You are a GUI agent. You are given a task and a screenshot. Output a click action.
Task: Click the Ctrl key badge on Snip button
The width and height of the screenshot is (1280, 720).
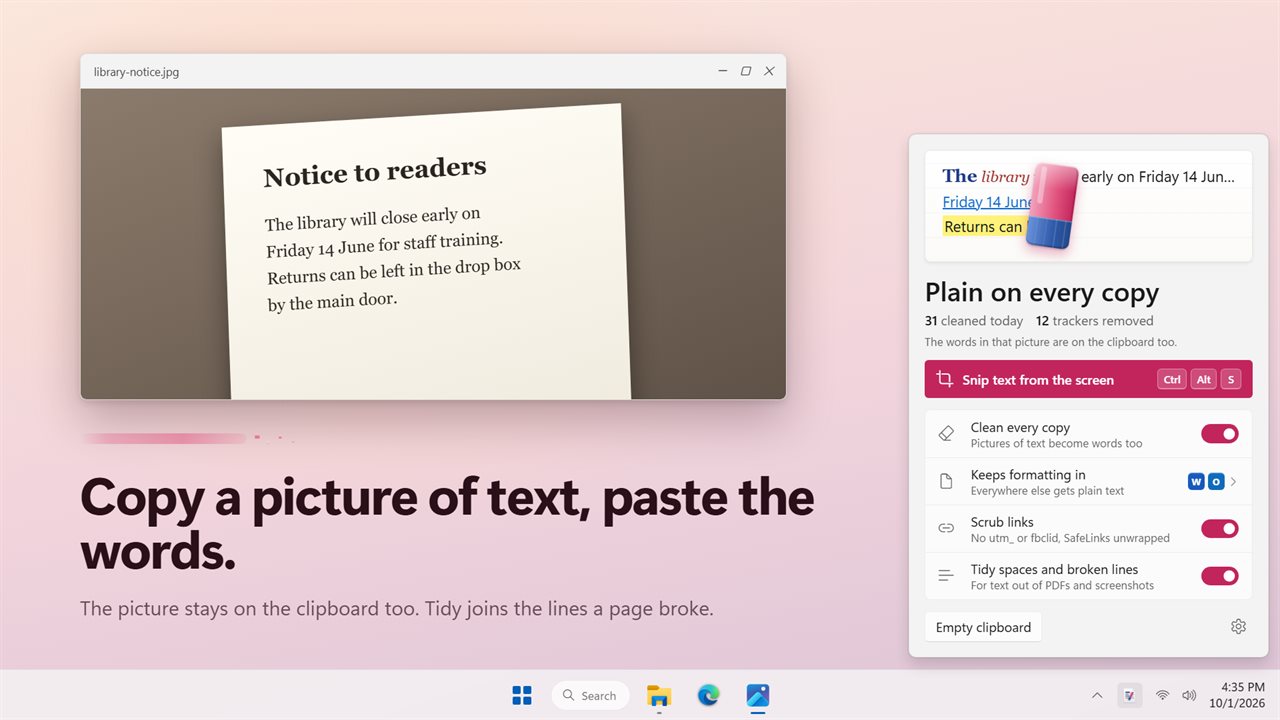[x=1172, y=380]
